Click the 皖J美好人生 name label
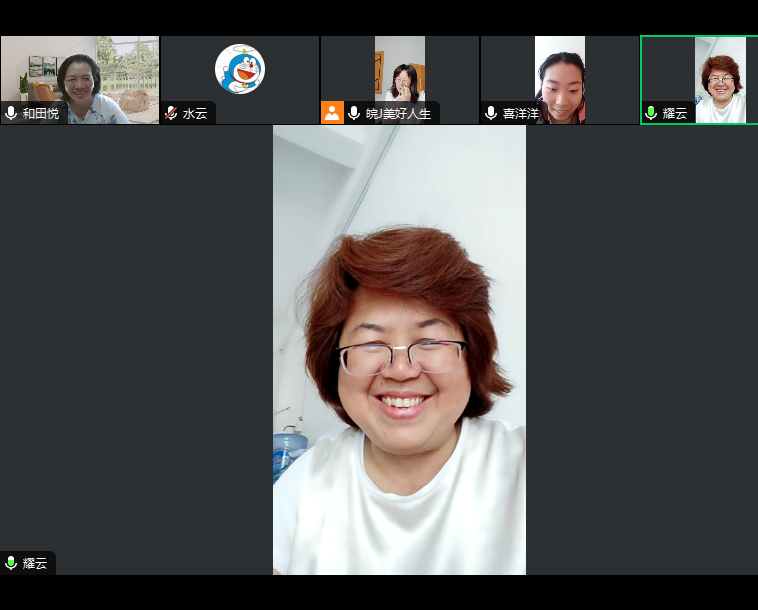 [398, 114]
